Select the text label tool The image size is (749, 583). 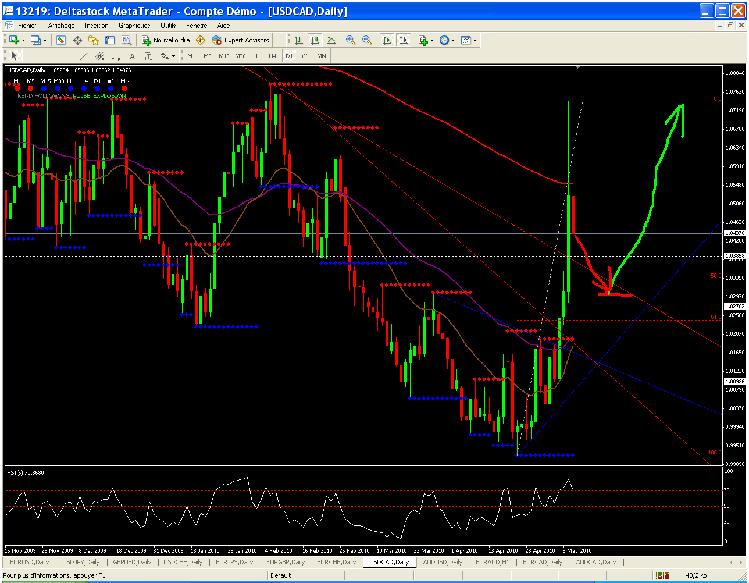(148, 56)
